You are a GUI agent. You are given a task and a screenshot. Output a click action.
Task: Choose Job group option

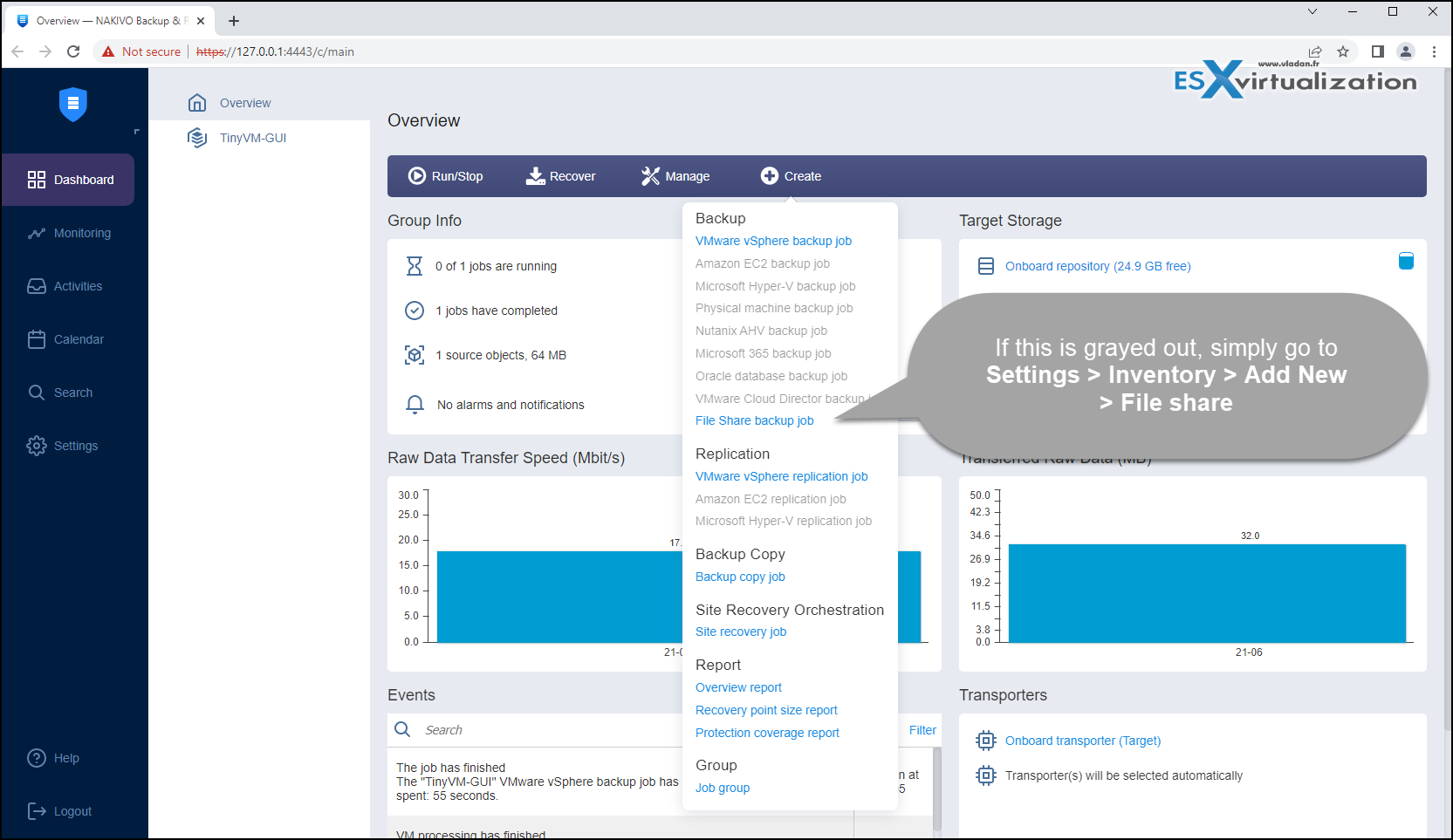pyautogui.click(x=723, y=788)
